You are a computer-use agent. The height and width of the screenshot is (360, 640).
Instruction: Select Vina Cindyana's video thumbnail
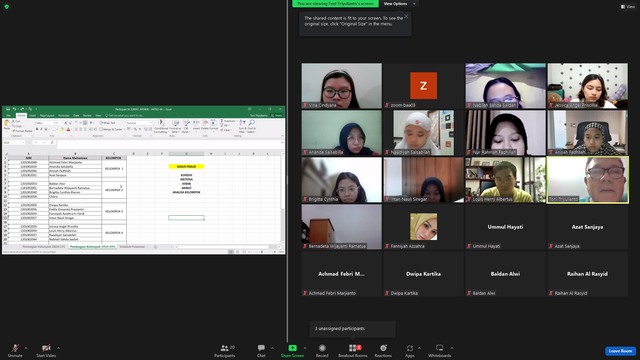[x=342, y=86]
